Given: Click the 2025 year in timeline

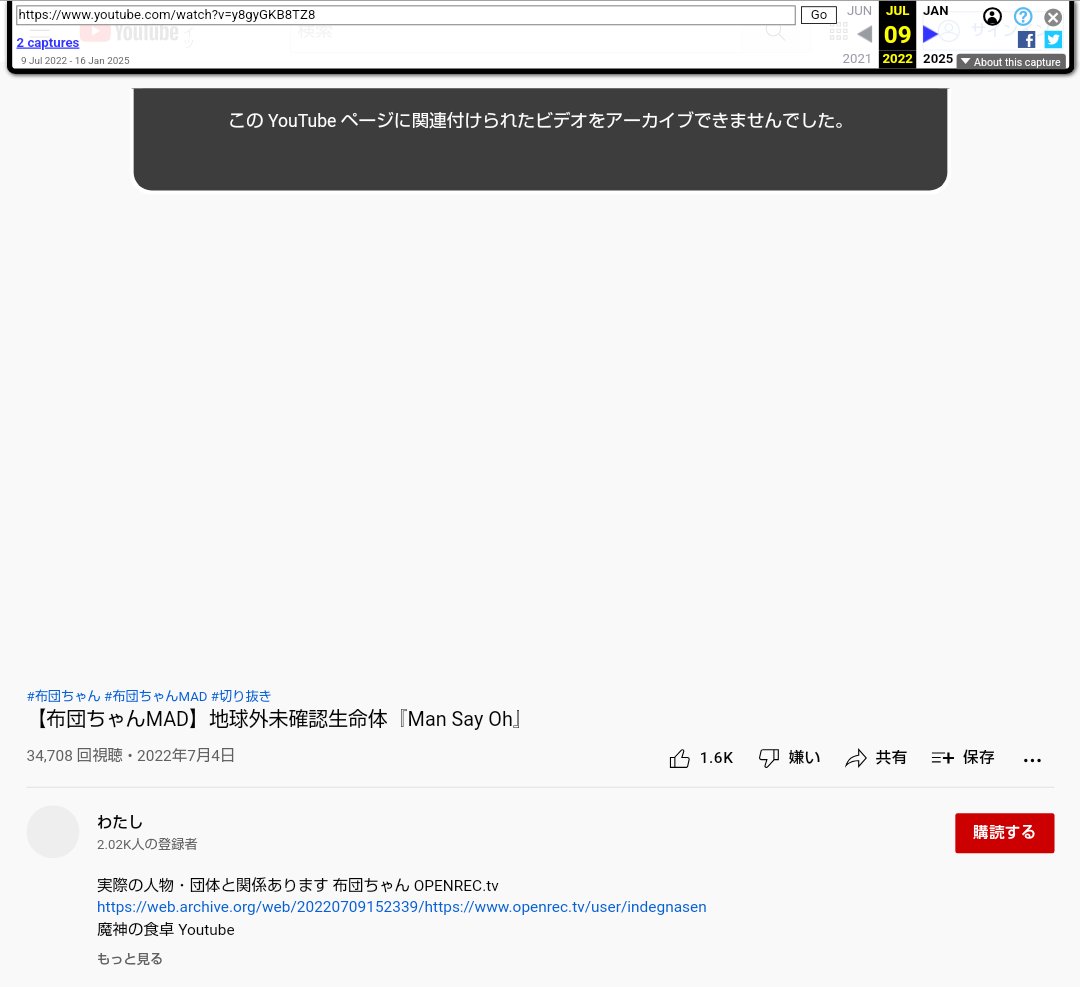Looking at the screenshot, I should (x=938, y=59).
